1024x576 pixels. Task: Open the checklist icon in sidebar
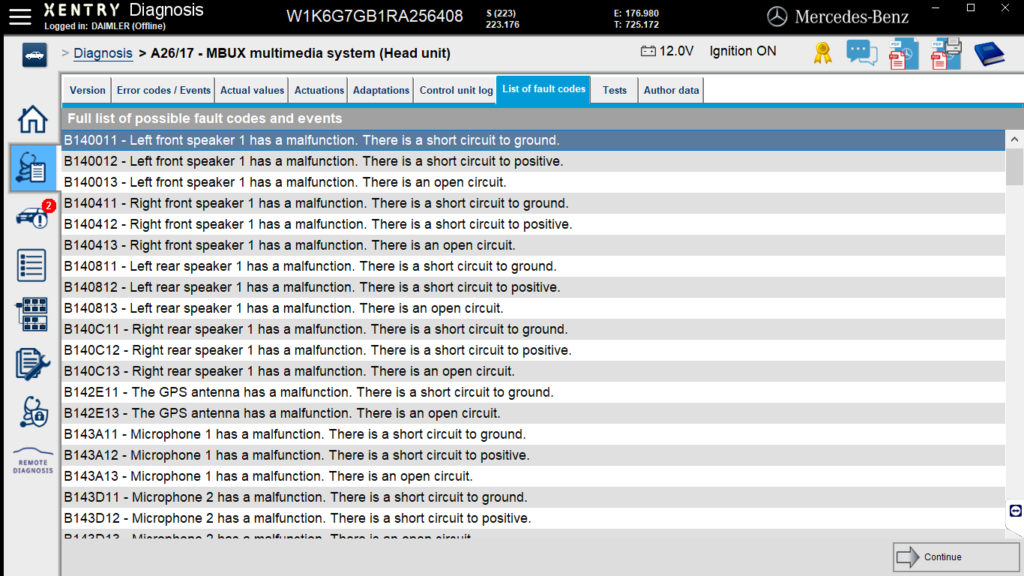coord(32,265)
